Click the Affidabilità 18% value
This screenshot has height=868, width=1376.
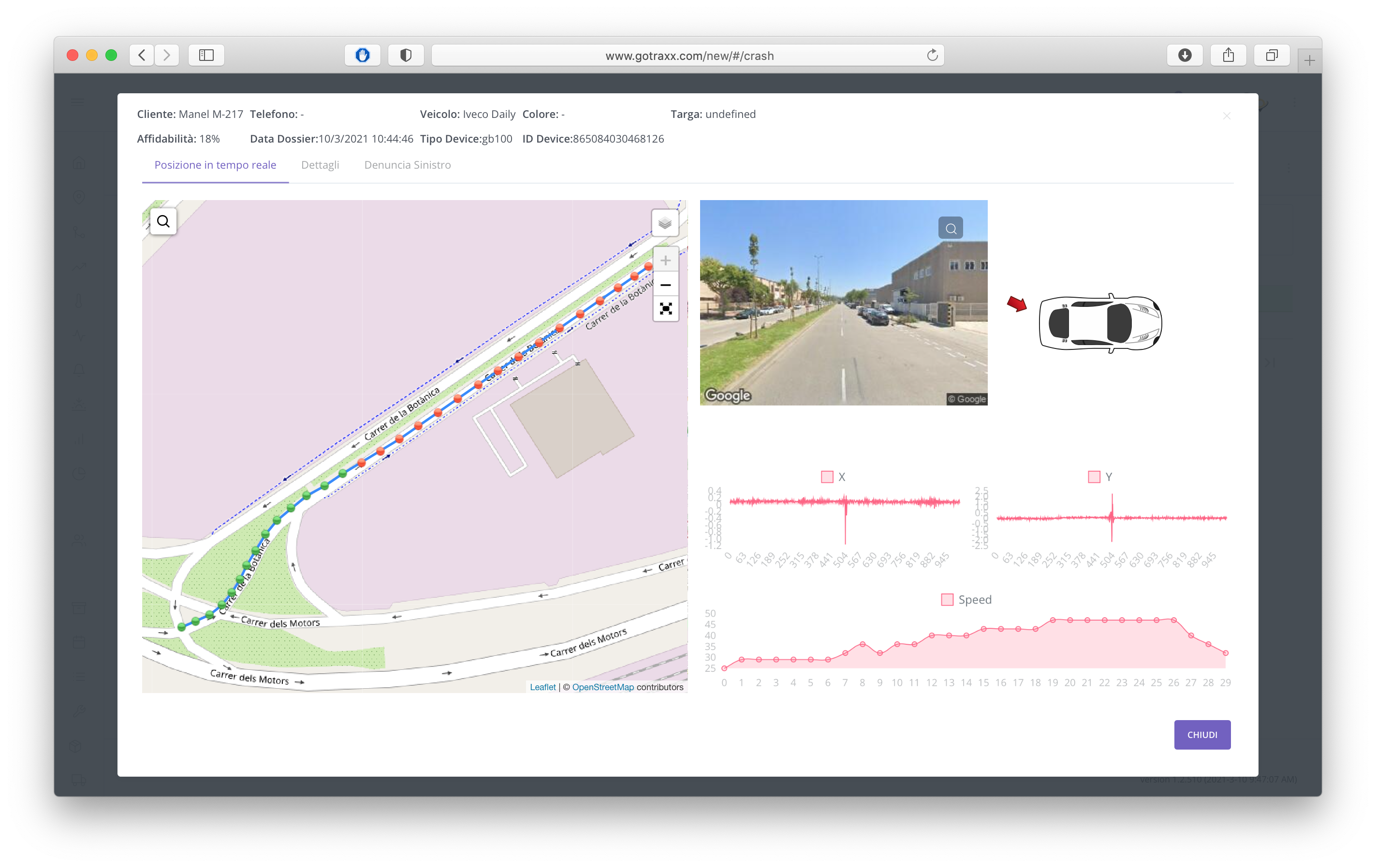coord(210,139)
